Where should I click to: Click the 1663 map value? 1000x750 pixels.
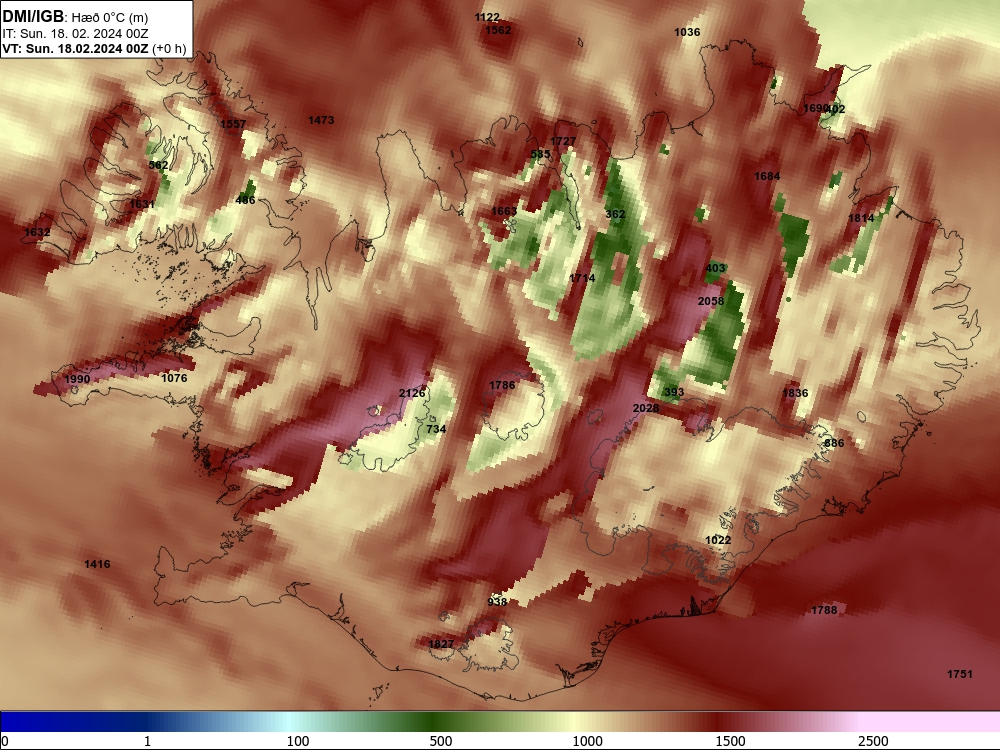coord(504,211)
